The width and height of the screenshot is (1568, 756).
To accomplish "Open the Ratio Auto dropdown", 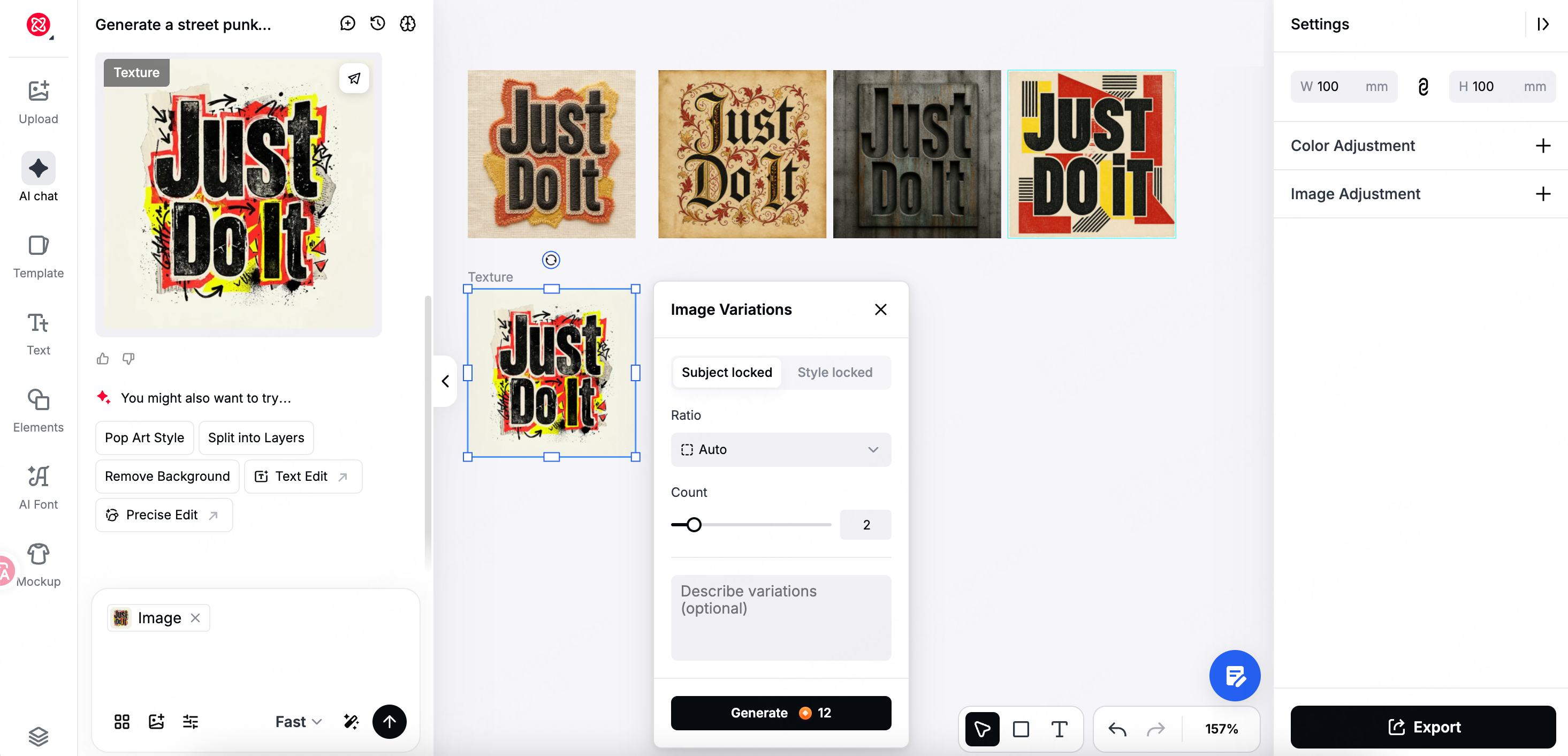I will point(781,450).
